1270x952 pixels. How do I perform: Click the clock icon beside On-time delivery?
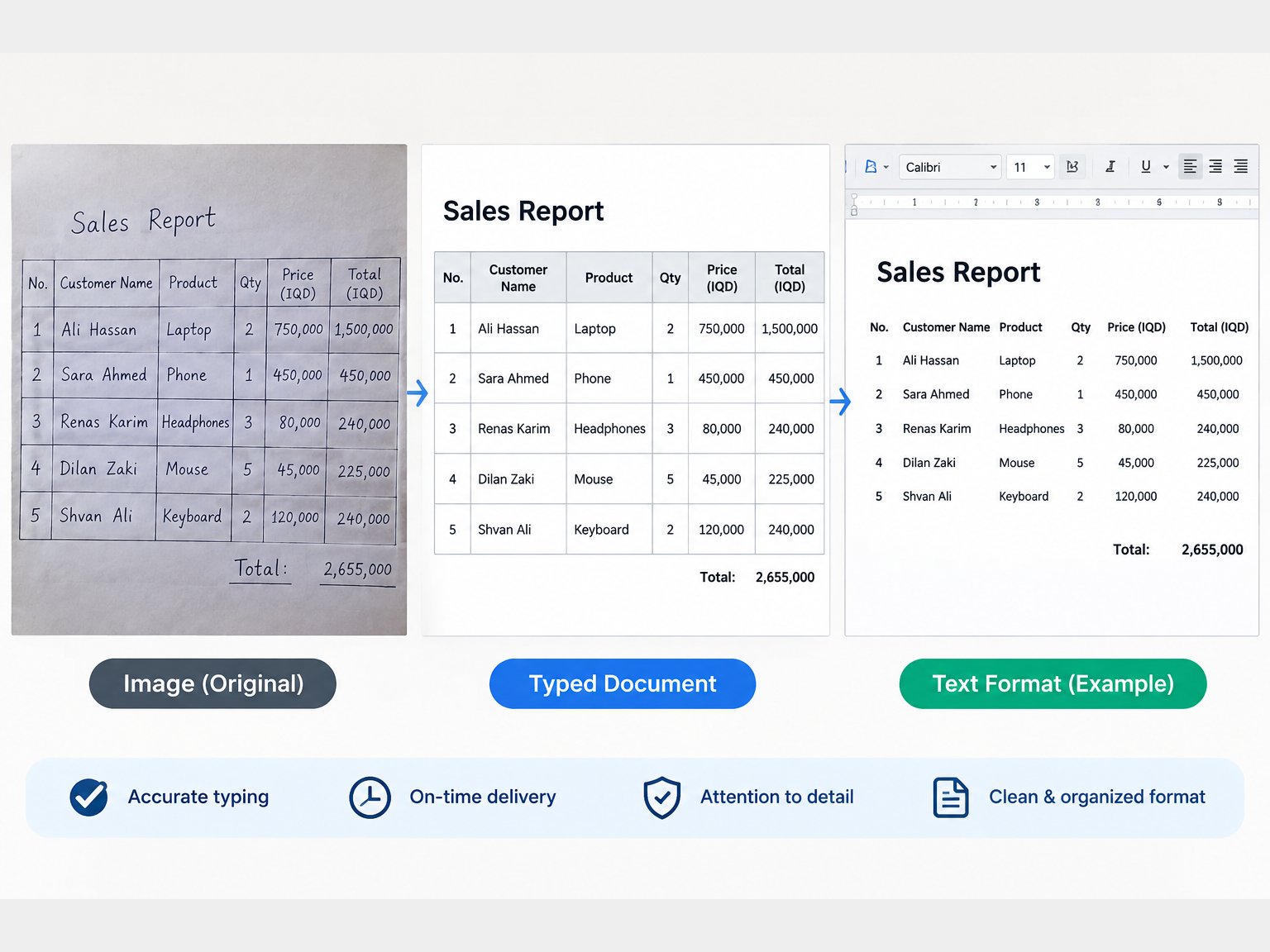(x=370, y=797)
